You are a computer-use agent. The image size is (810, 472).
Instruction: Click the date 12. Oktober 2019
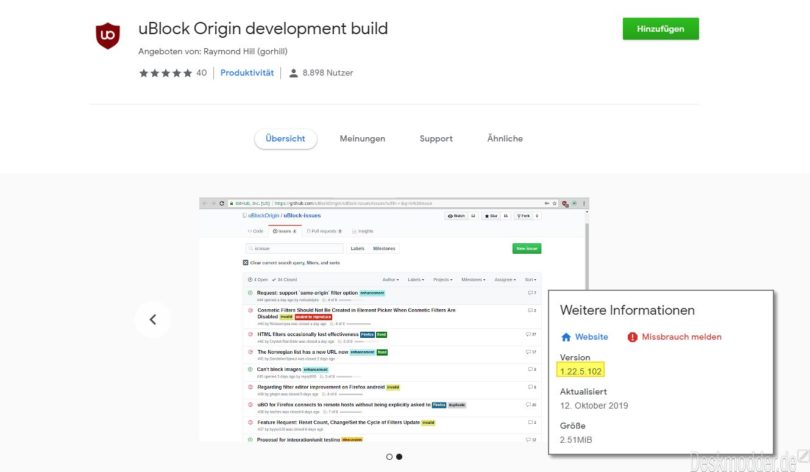click(x=594, y=405)
